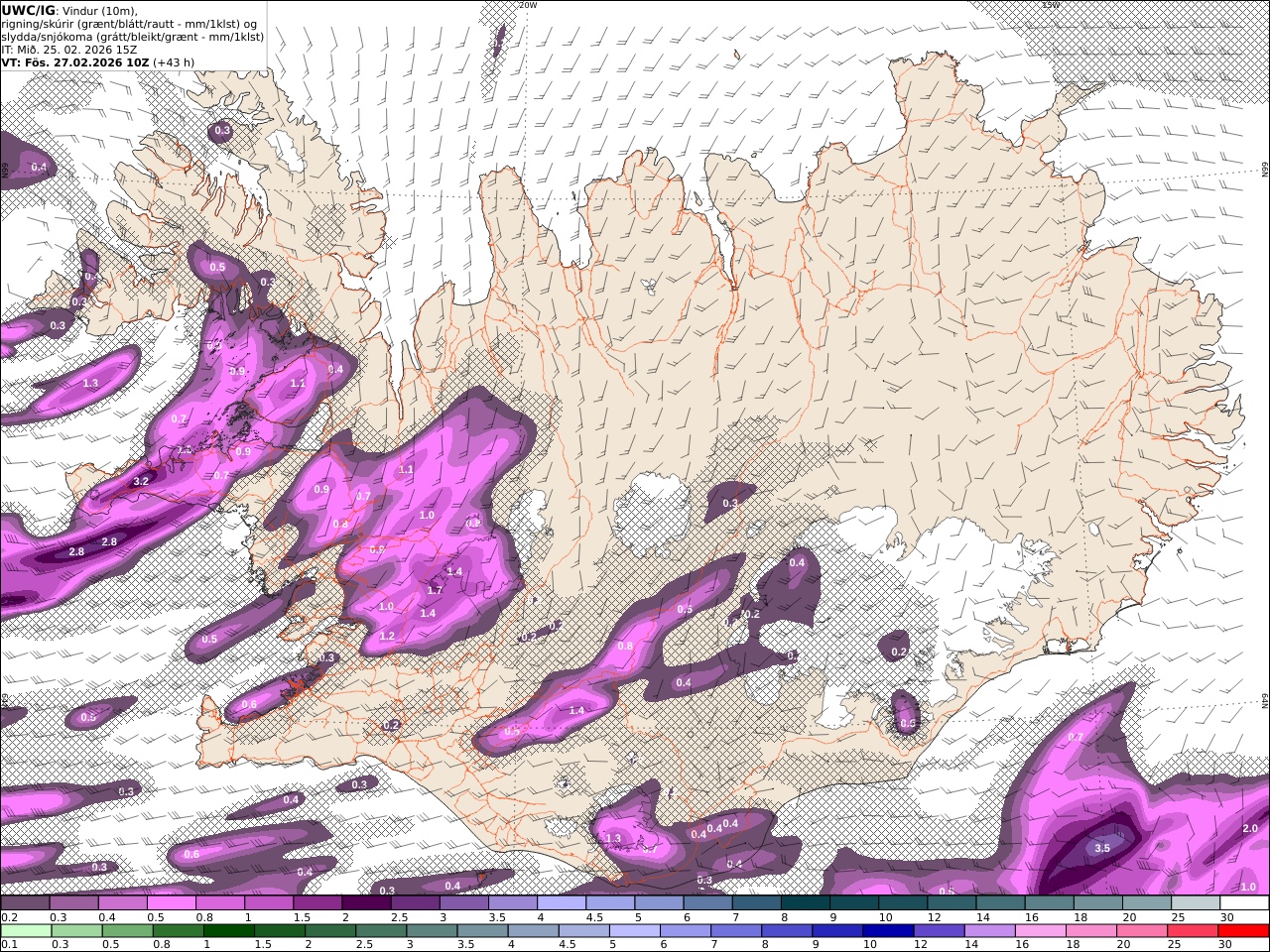
Task: Click the light grey snow-scale swatch between 25 and 30
Action: click(x=1197, y=902)
